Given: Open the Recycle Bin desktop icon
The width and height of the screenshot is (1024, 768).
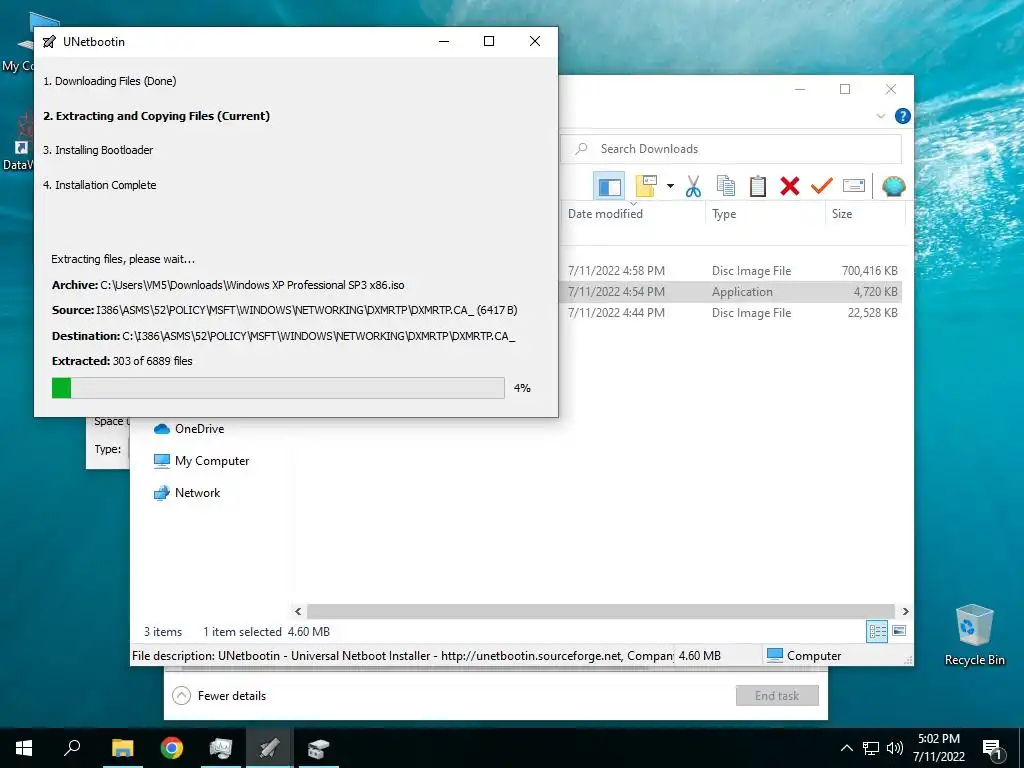Looking at the screenshot, I should tap(974, 635).
